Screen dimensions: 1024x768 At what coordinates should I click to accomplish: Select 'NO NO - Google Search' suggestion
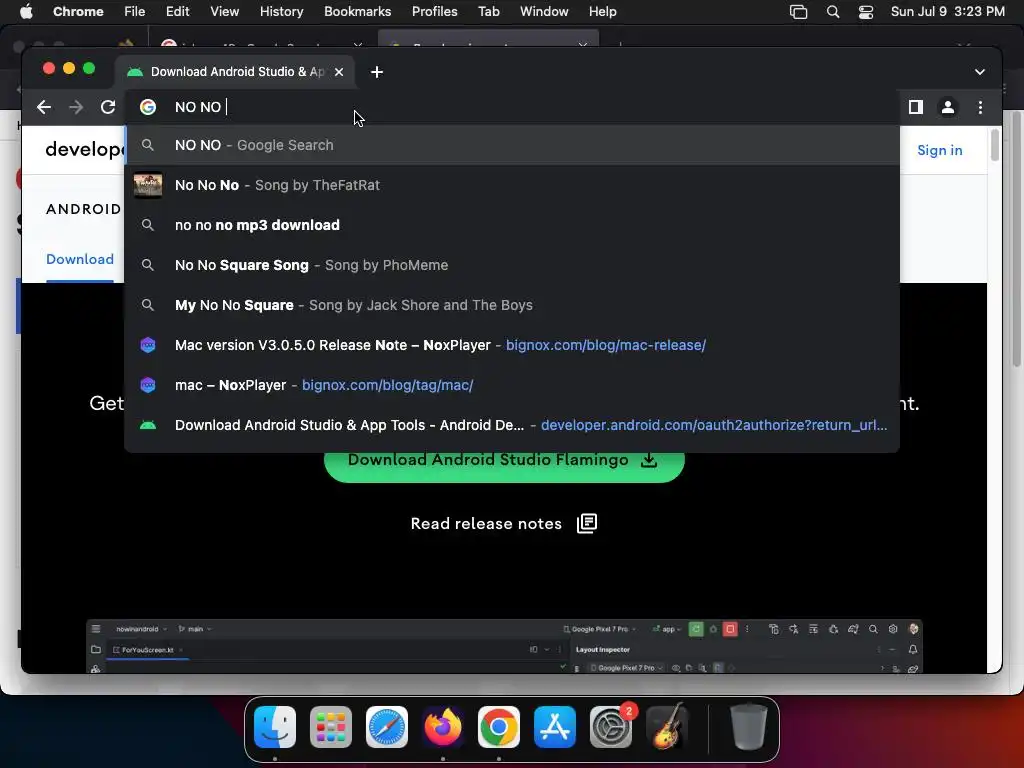click(x=513, y=145)
